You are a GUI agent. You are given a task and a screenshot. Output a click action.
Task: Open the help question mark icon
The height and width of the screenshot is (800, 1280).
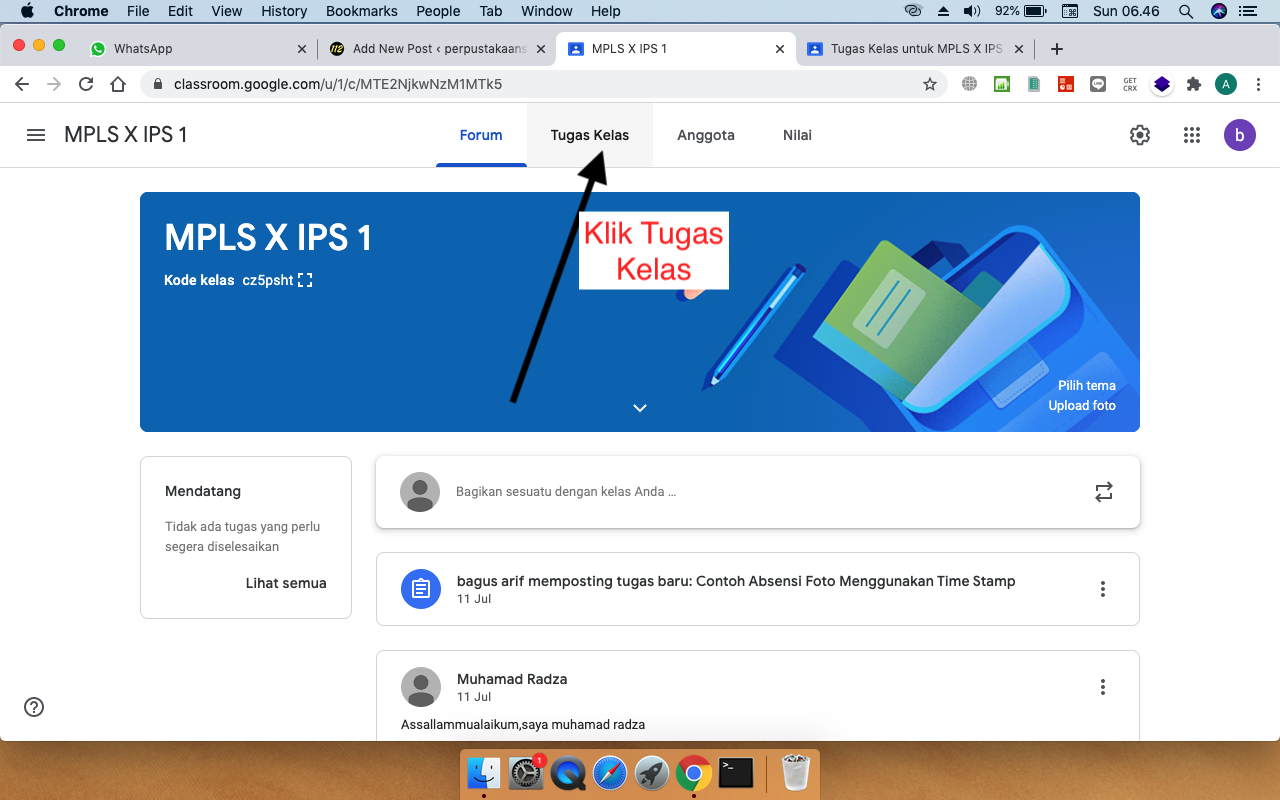pos(34,707)
